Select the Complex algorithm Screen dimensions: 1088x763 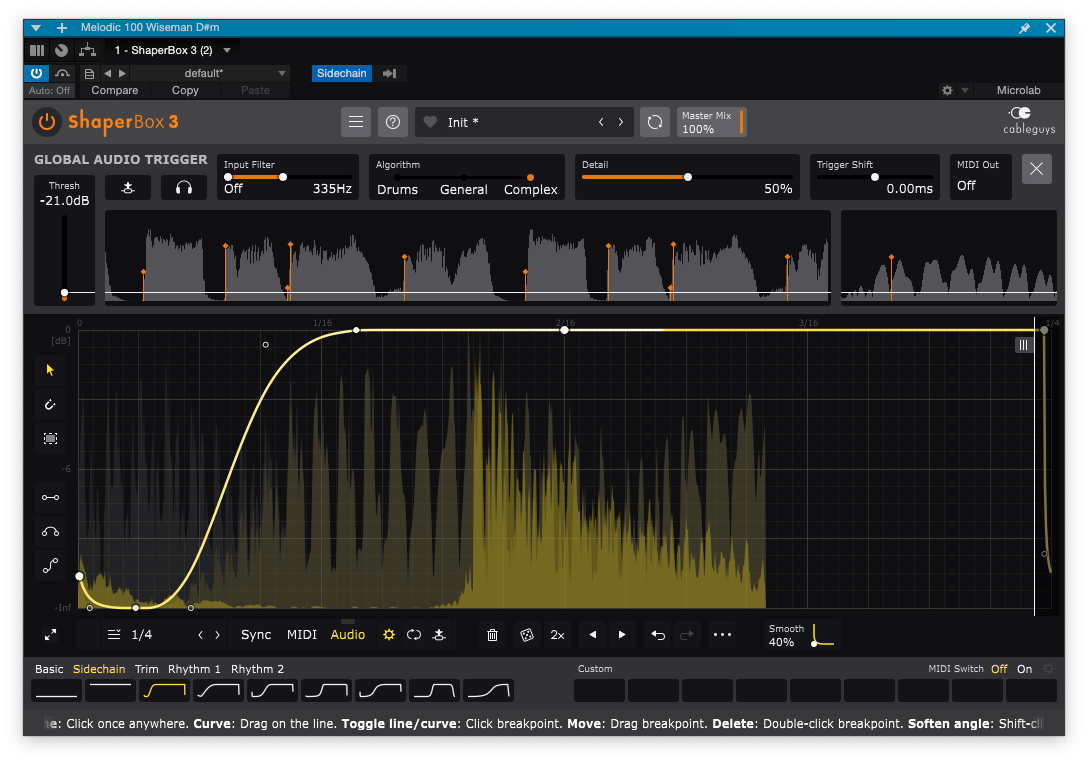pos(530,189)
